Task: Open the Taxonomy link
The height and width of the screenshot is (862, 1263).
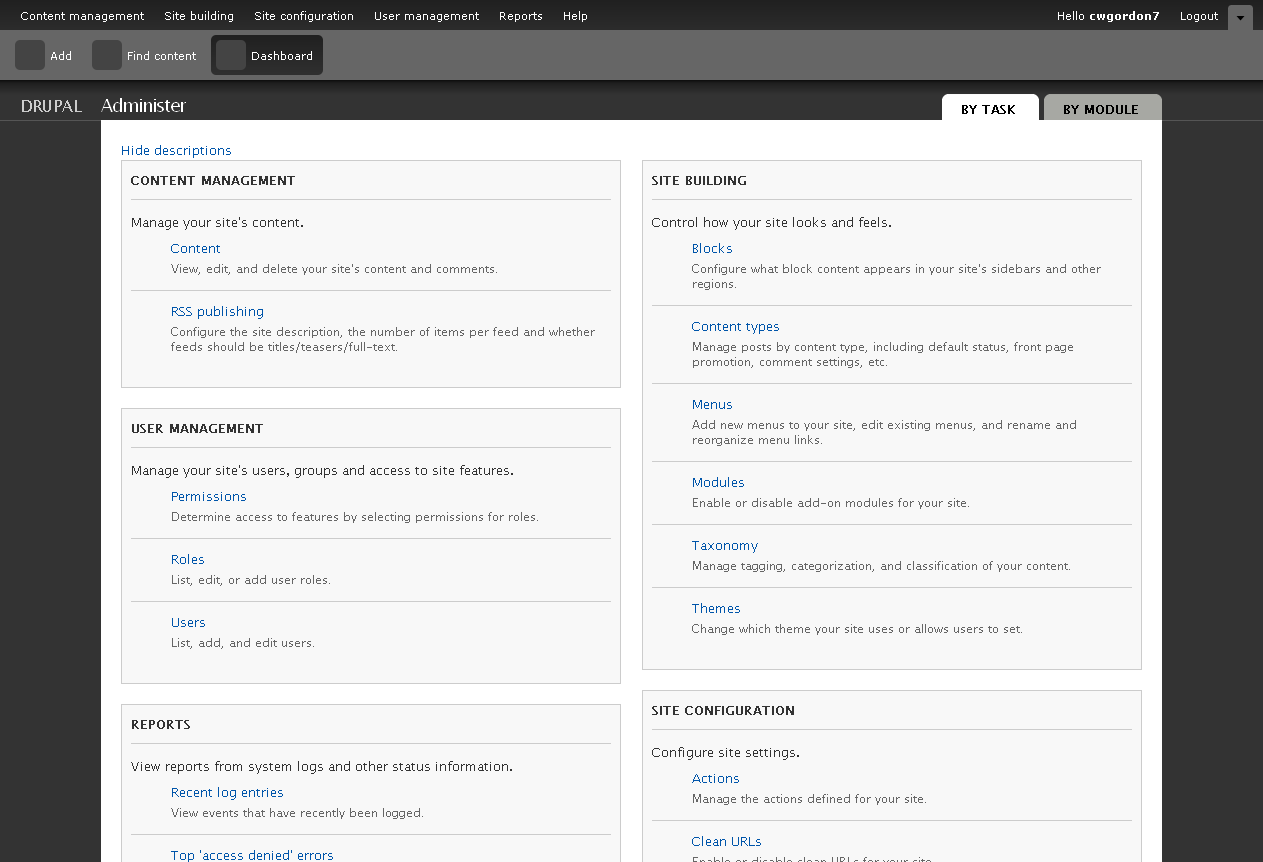Action: (x=725, y=545)
